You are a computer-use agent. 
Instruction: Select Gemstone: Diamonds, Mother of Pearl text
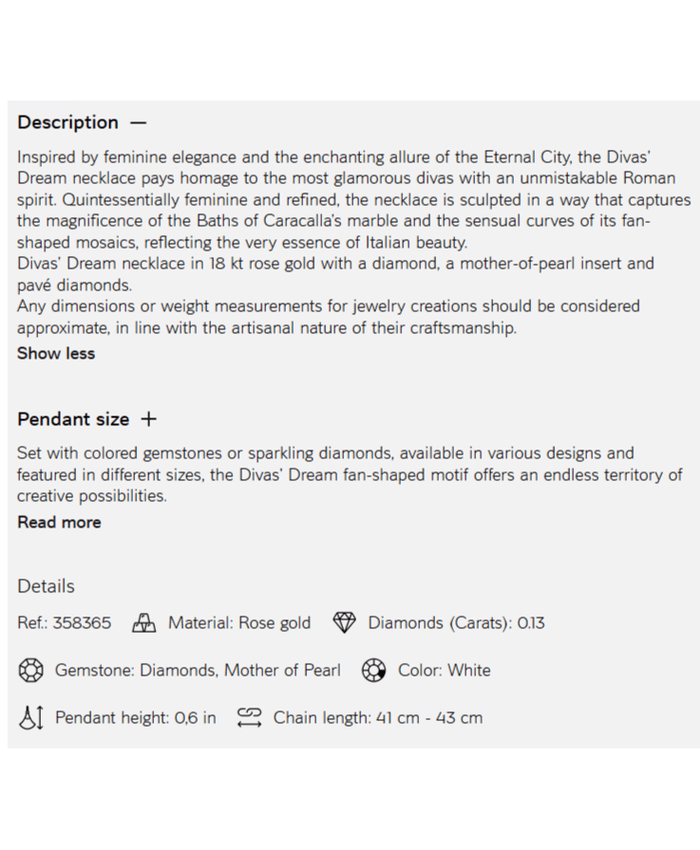(197, 670)
